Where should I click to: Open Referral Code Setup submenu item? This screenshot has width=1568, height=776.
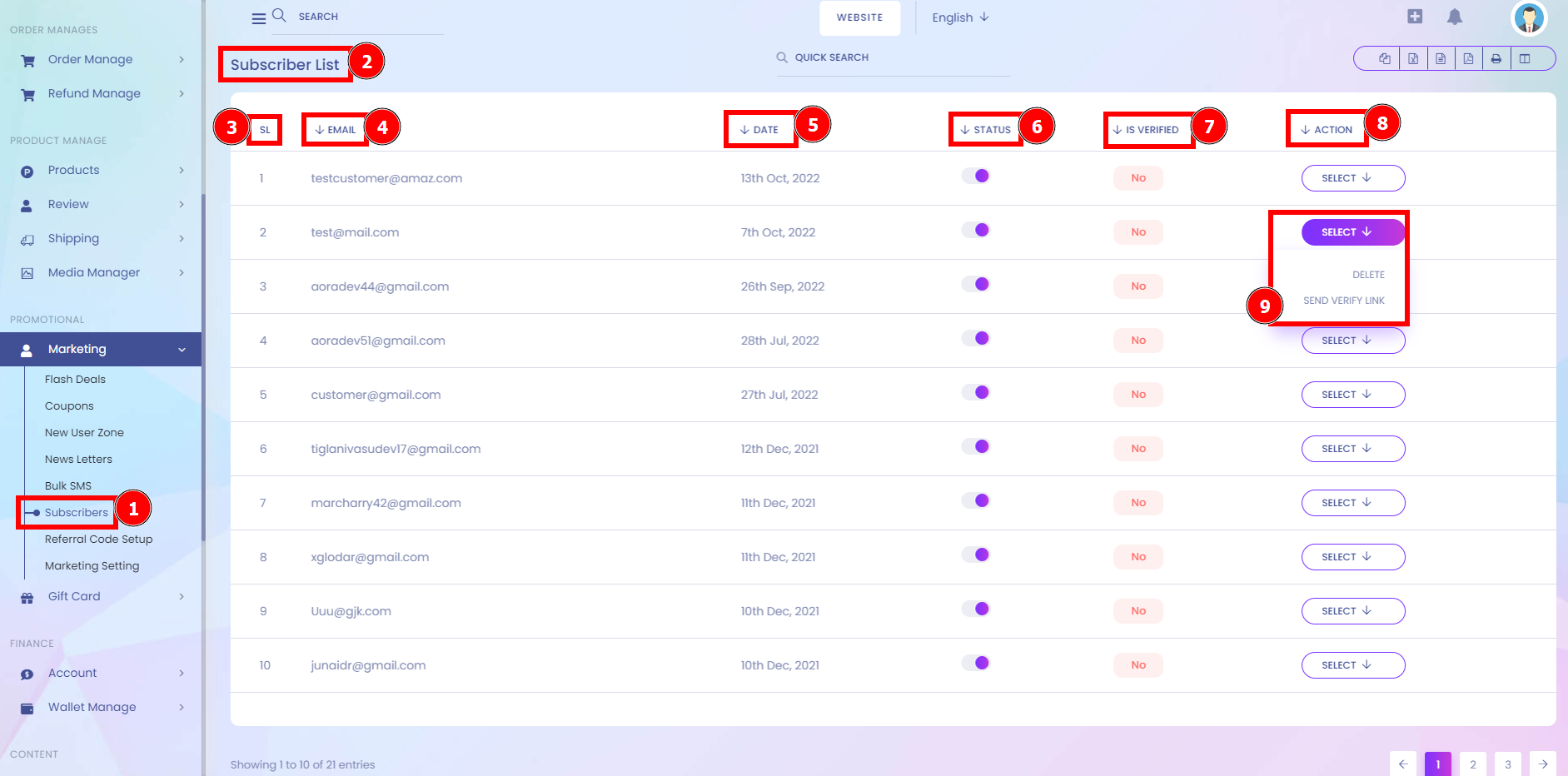click(98, 540)
